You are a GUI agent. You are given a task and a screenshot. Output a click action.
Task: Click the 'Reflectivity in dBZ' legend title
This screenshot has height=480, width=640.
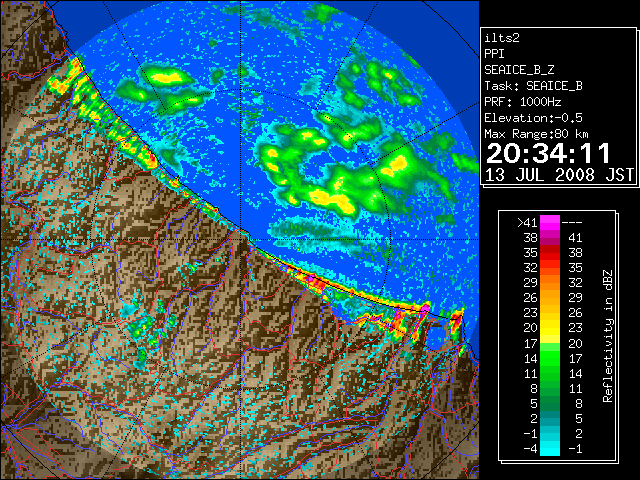(608, 336)
